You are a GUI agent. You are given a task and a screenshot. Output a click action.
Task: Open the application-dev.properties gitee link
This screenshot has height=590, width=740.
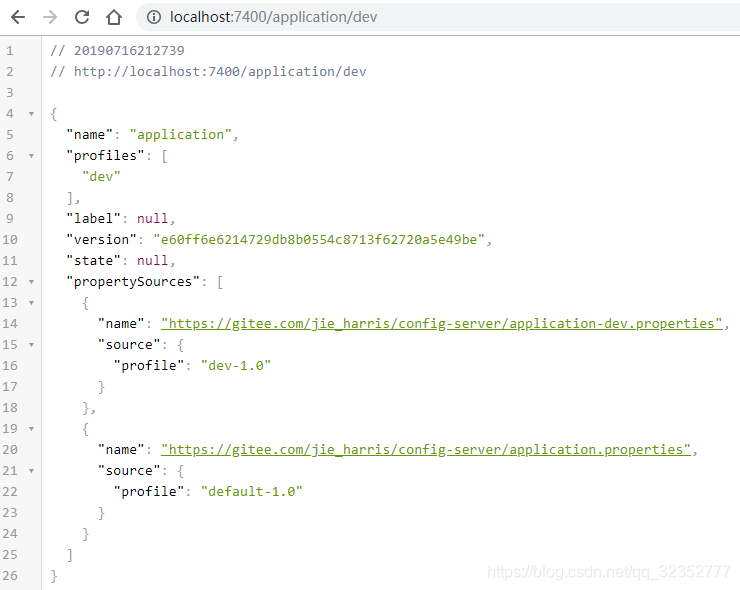point(441,324)
